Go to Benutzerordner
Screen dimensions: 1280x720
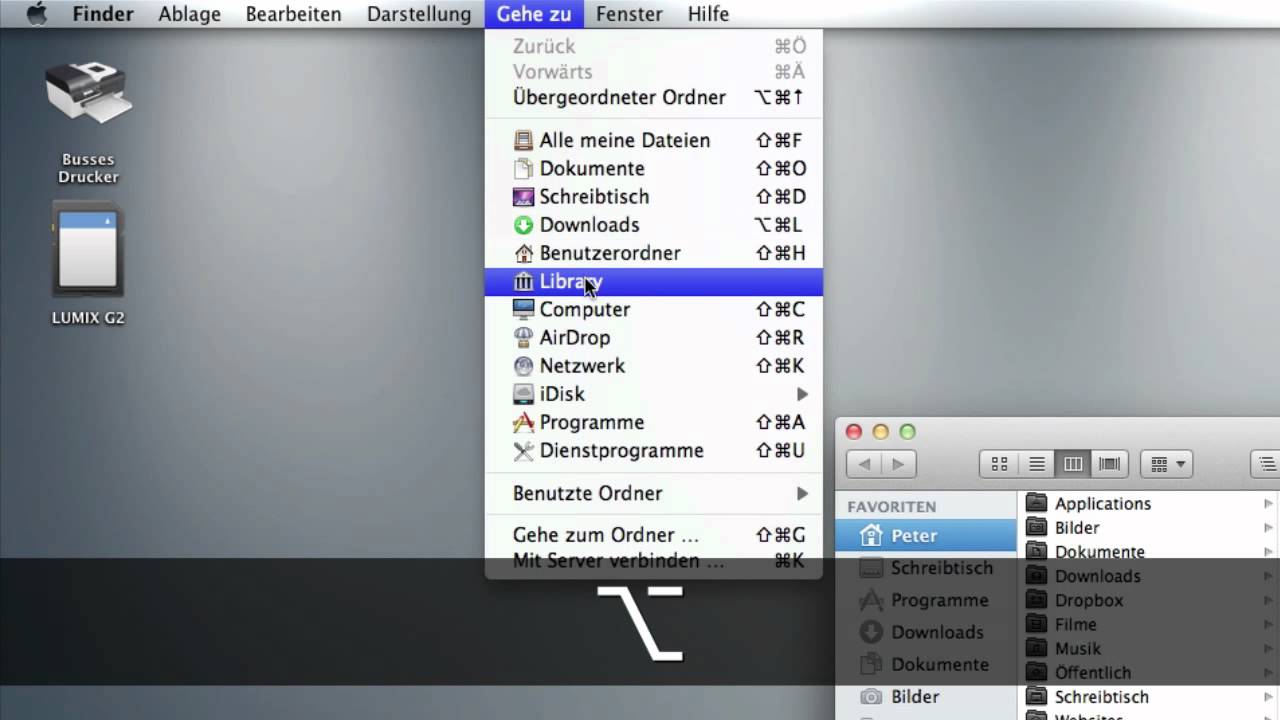[654, 253]
